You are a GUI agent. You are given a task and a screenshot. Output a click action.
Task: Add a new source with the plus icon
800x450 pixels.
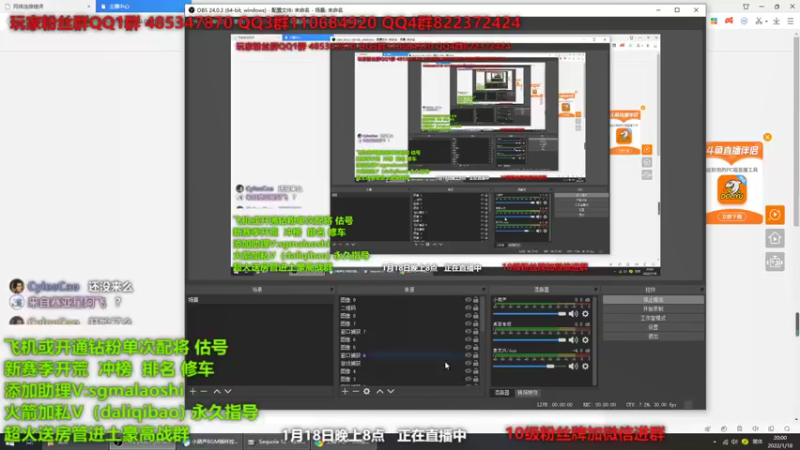tap(345, 391)
